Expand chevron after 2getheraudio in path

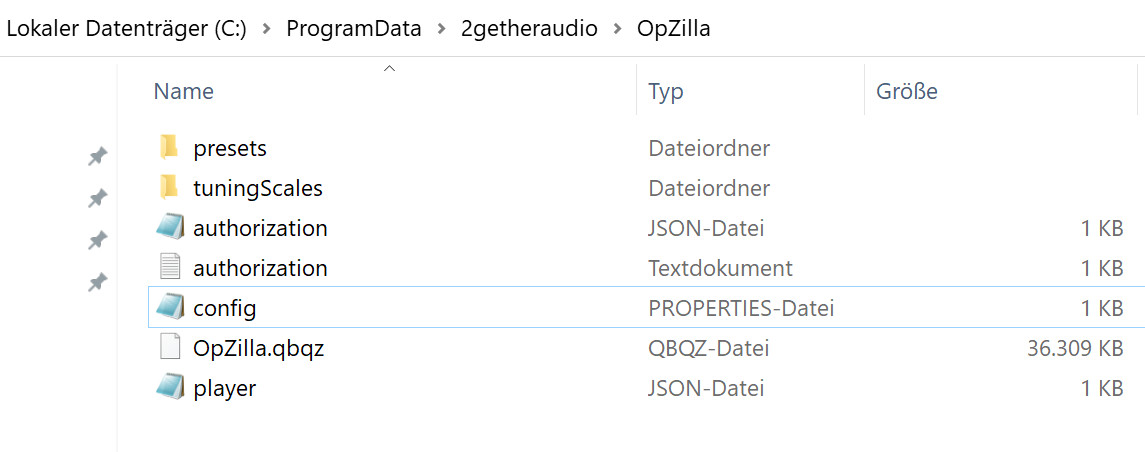[618, 29]
